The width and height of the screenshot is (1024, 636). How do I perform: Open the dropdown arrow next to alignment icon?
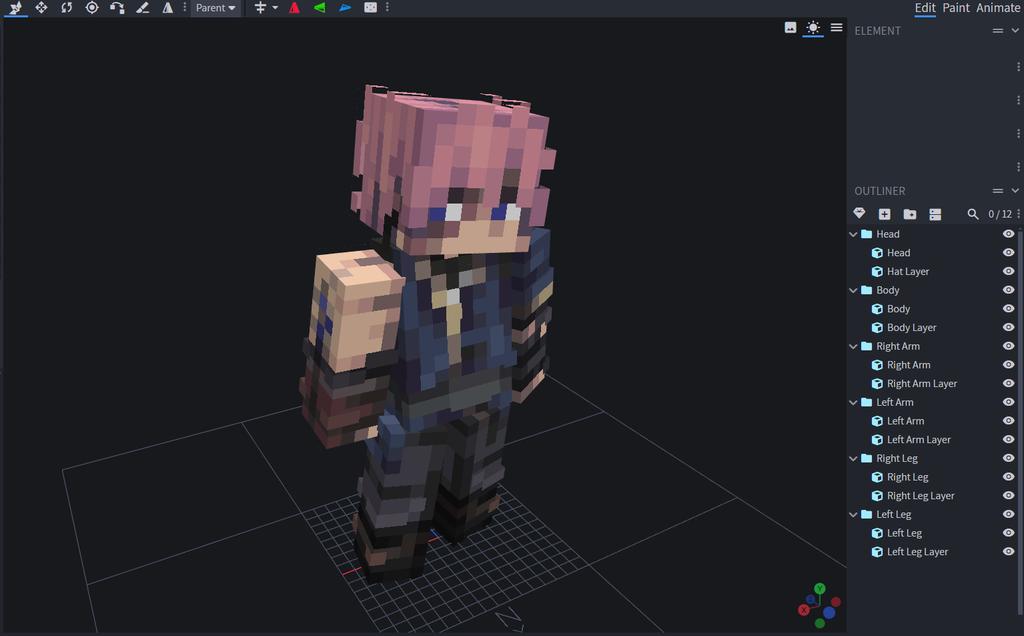275,8
